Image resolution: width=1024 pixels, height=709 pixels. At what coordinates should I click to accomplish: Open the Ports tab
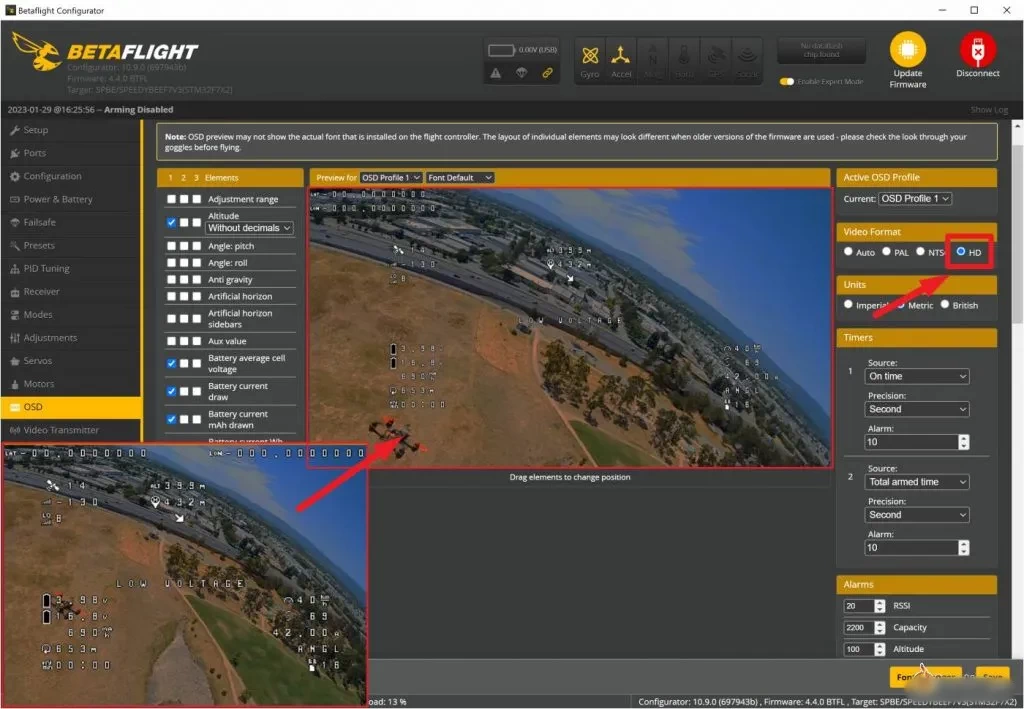click(x=71, y=153)
